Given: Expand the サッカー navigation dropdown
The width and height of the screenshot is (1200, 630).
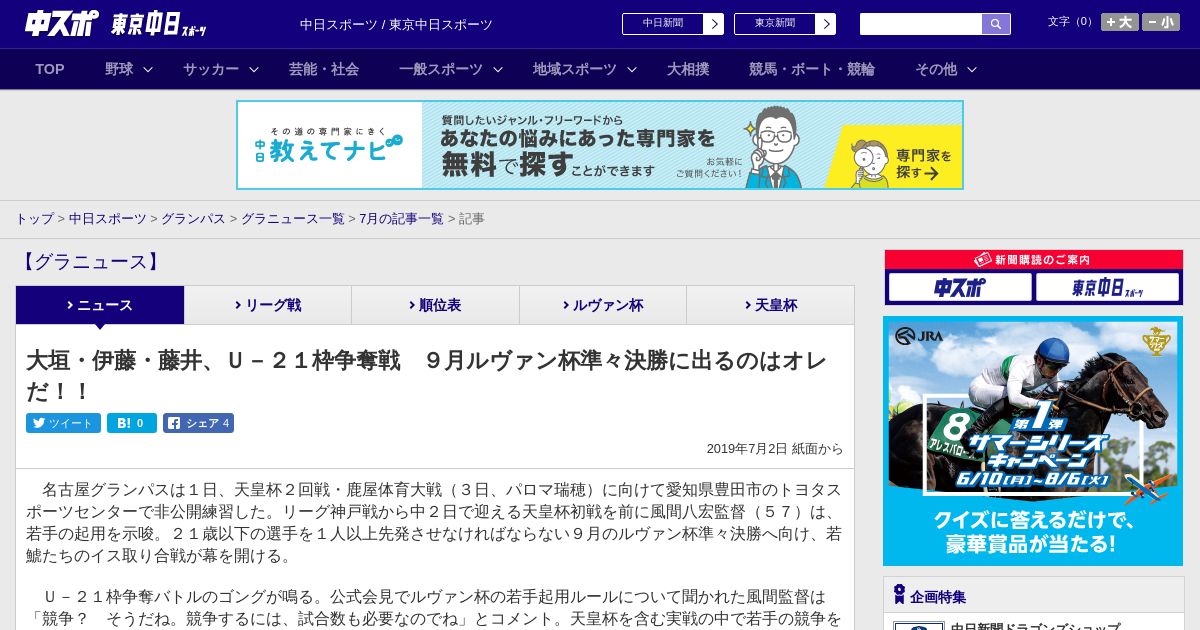Looking at the screenshot, I should (x=221, y=69).
